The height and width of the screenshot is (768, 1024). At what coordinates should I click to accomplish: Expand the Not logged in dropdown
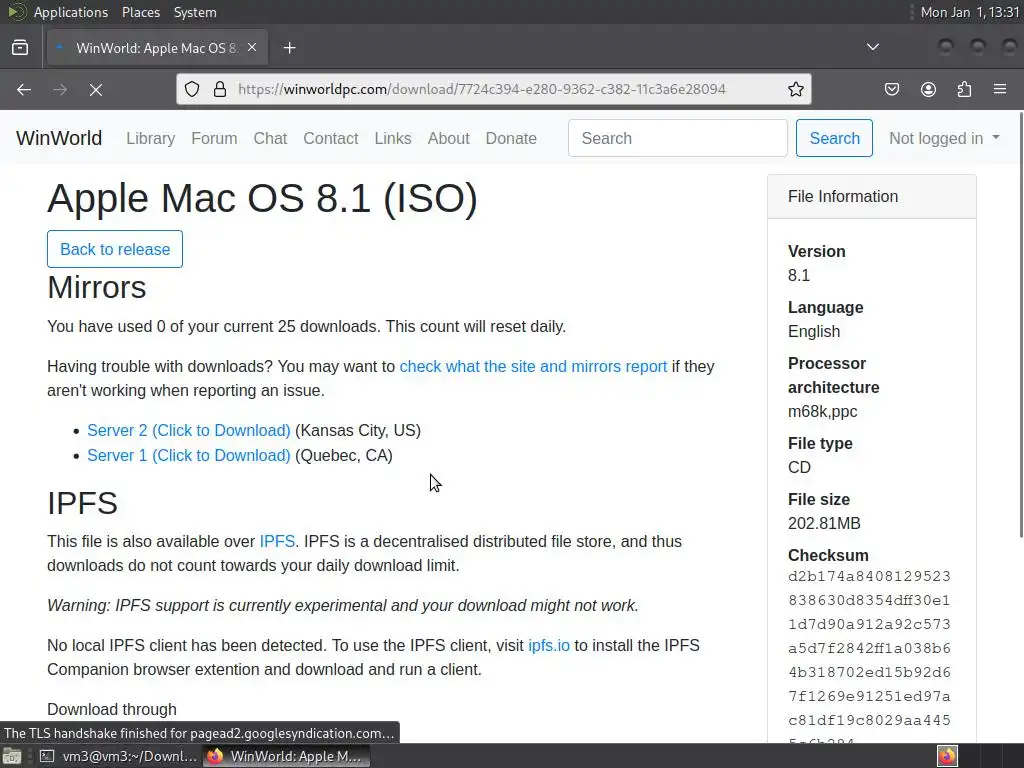(x=944, y=138)
